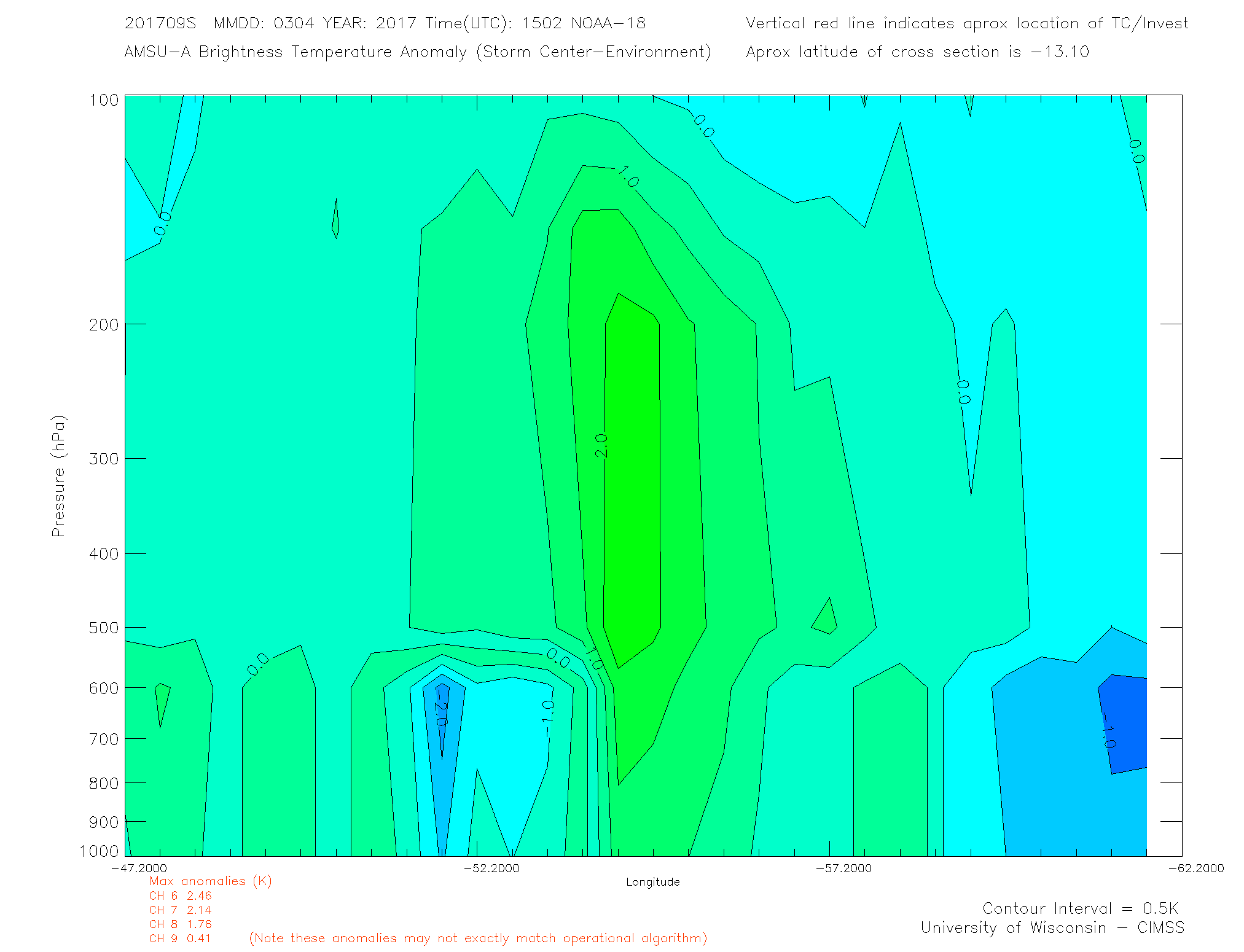Viewport: 1244px width, 952px height.
Task: Click the Longitude axis title
Action: click(652, 882)
